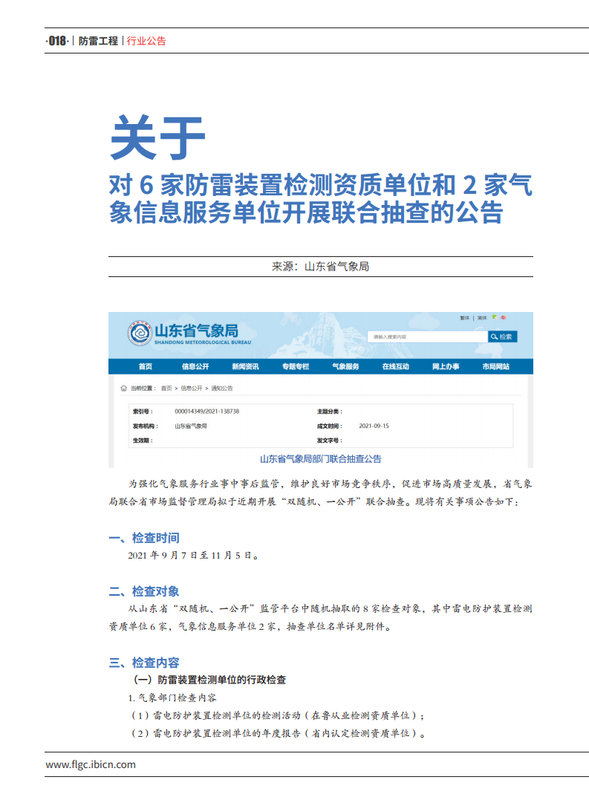Click the site search input field
Viewport: 589px width, 800px height.
coord(428,337)
